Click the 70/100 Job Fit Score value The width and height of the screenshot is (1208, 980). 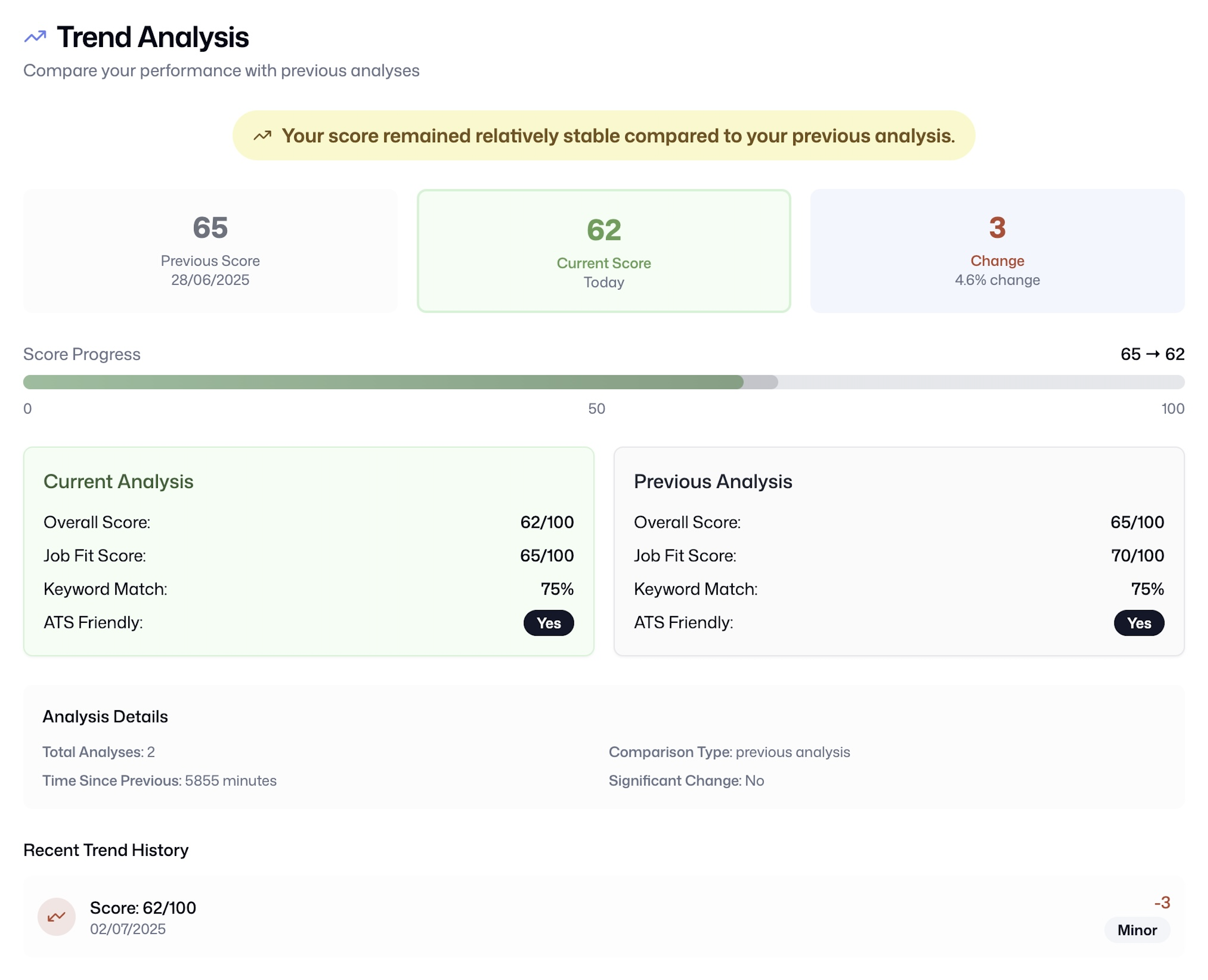tap(1137, 556)
